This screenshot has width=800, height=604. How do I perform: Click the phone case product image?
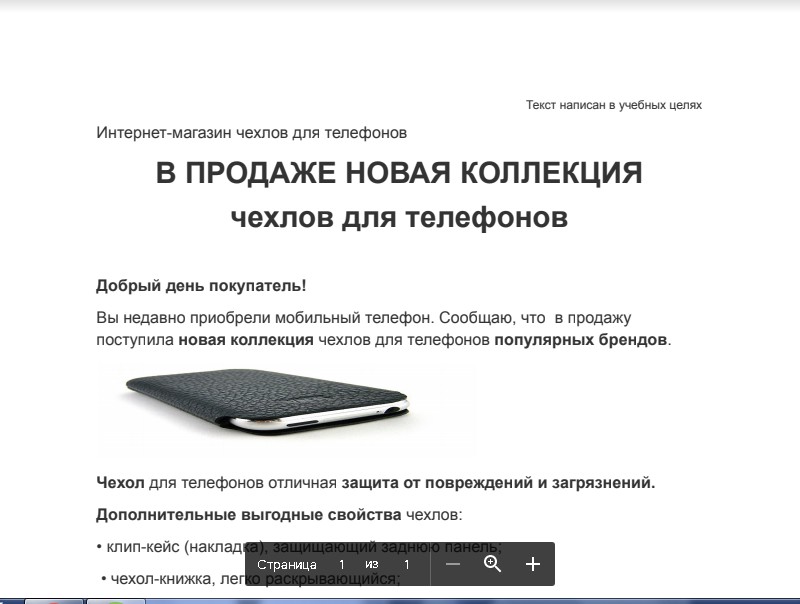[267, 403]
